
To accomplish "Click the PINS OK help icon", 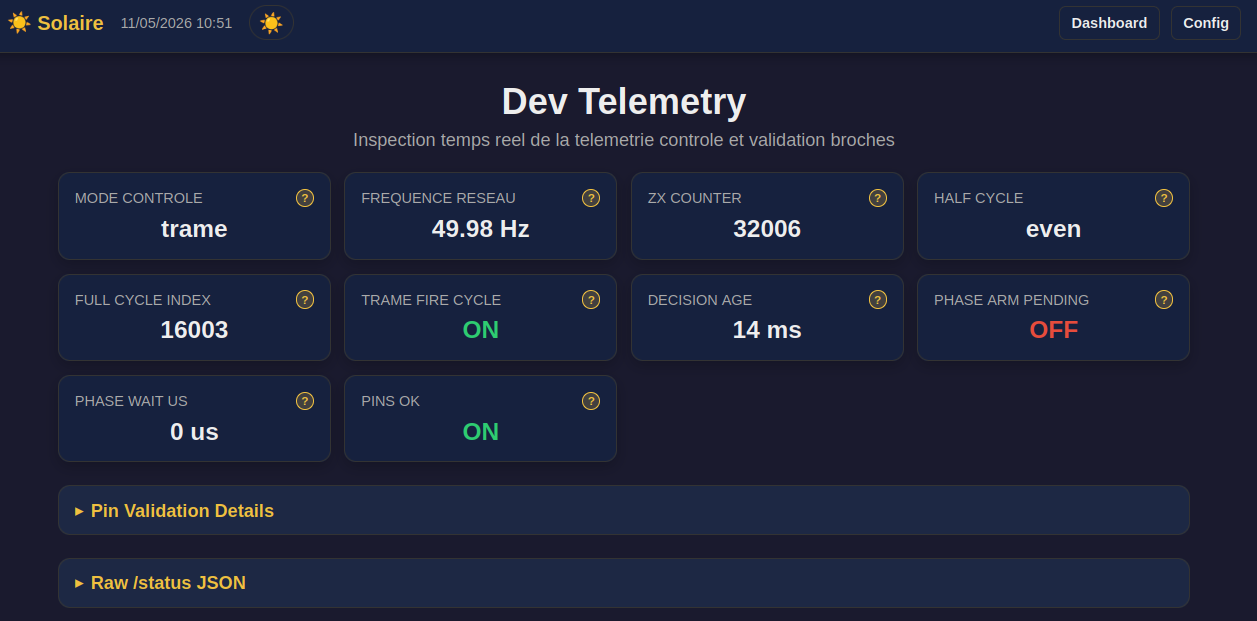I will (x=591, y=401).
